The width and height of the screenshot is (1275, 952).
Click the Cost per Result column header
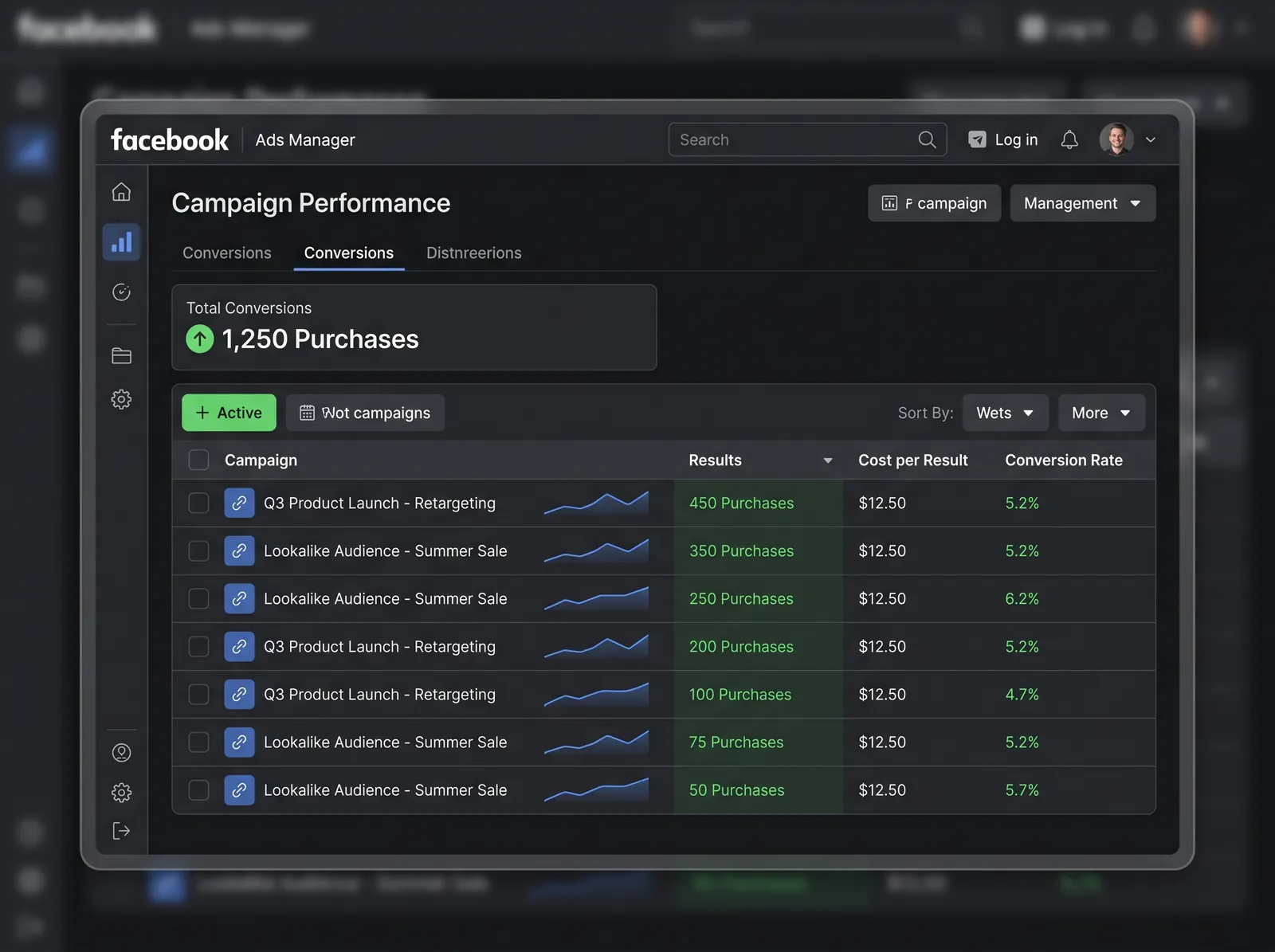tap(913, 460)
